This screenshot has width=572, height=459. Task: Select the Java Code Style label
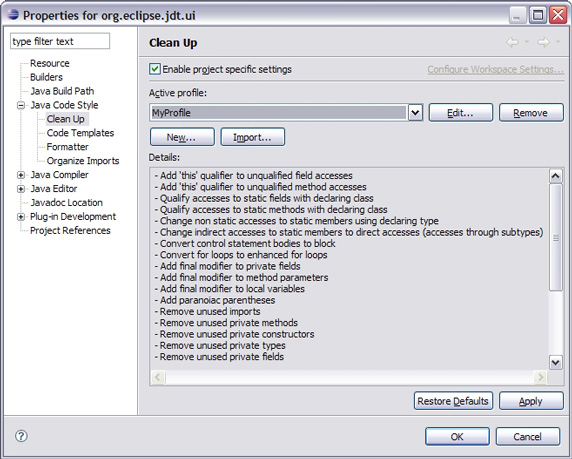[64, 105]
